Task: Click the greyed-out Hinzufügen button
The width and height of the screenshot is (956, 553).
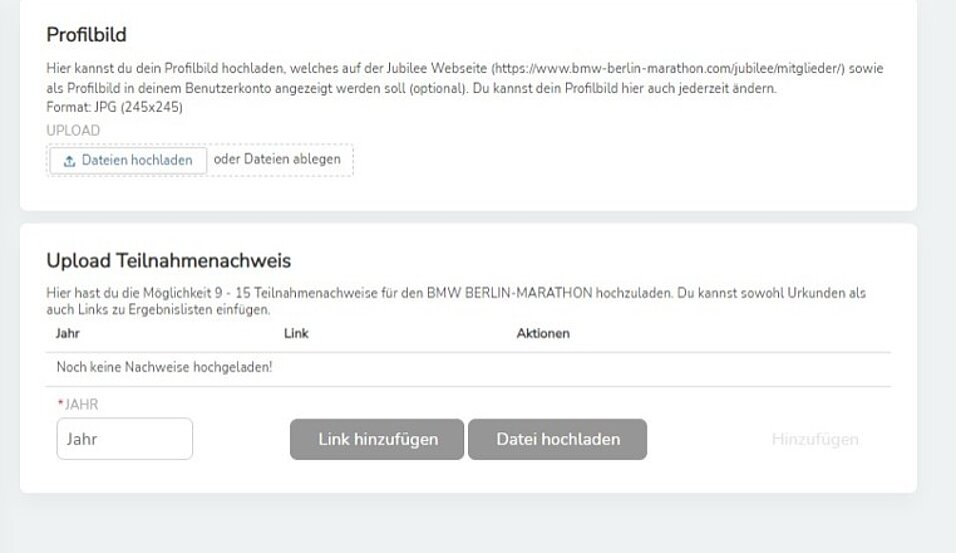Action: (815, 439)
